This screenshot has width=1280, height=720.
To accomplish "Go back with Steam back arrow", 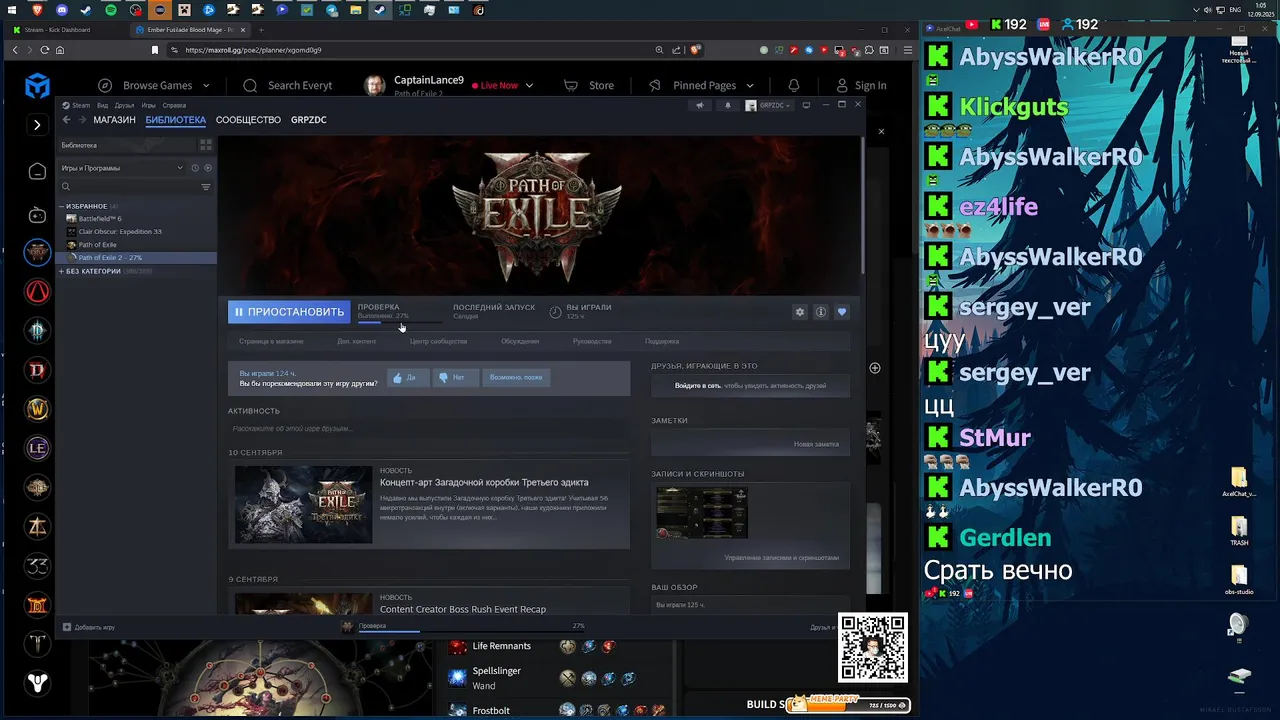I will 67,120.
